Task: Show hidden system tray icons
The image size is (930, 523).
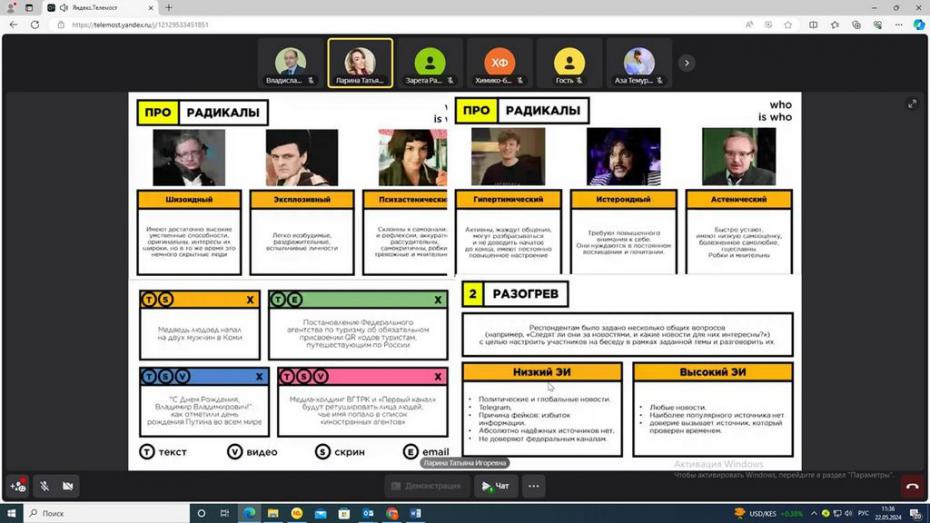Action: (814, 513)
